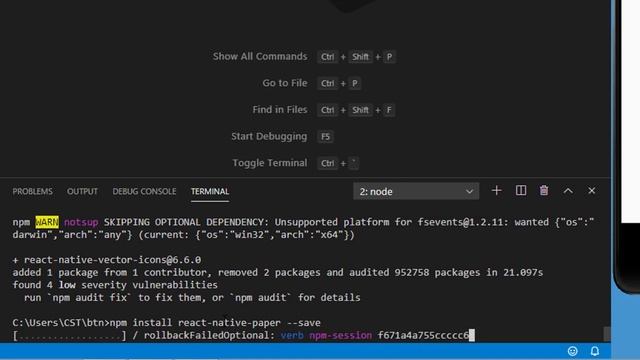Click the feedback smiley in status bar
640x360 pixels.
pyautogui.click(x=572, y=351)
